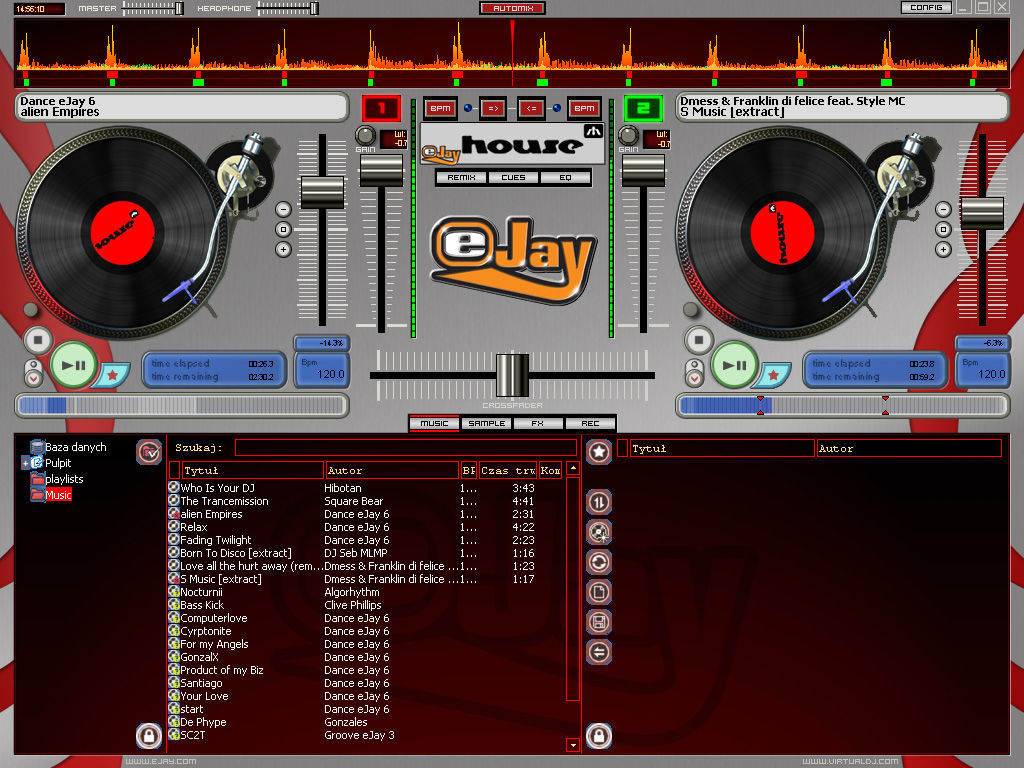The width and height of the screenshot is (1024, 768).
Task: Sort the playlist by its Autor column header
Action: (x=909, y=449)
